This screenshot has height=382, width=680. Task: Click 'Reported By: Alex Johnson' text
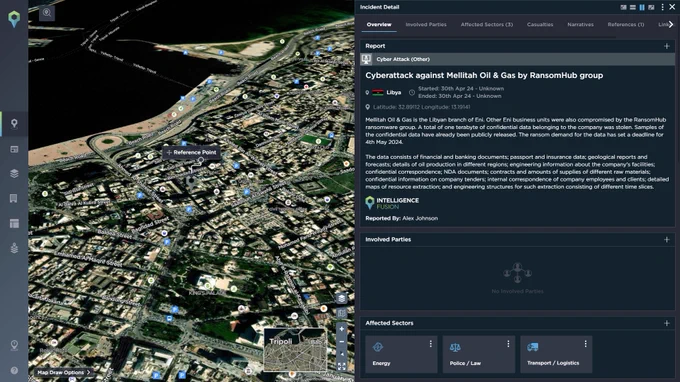[402, 219]
